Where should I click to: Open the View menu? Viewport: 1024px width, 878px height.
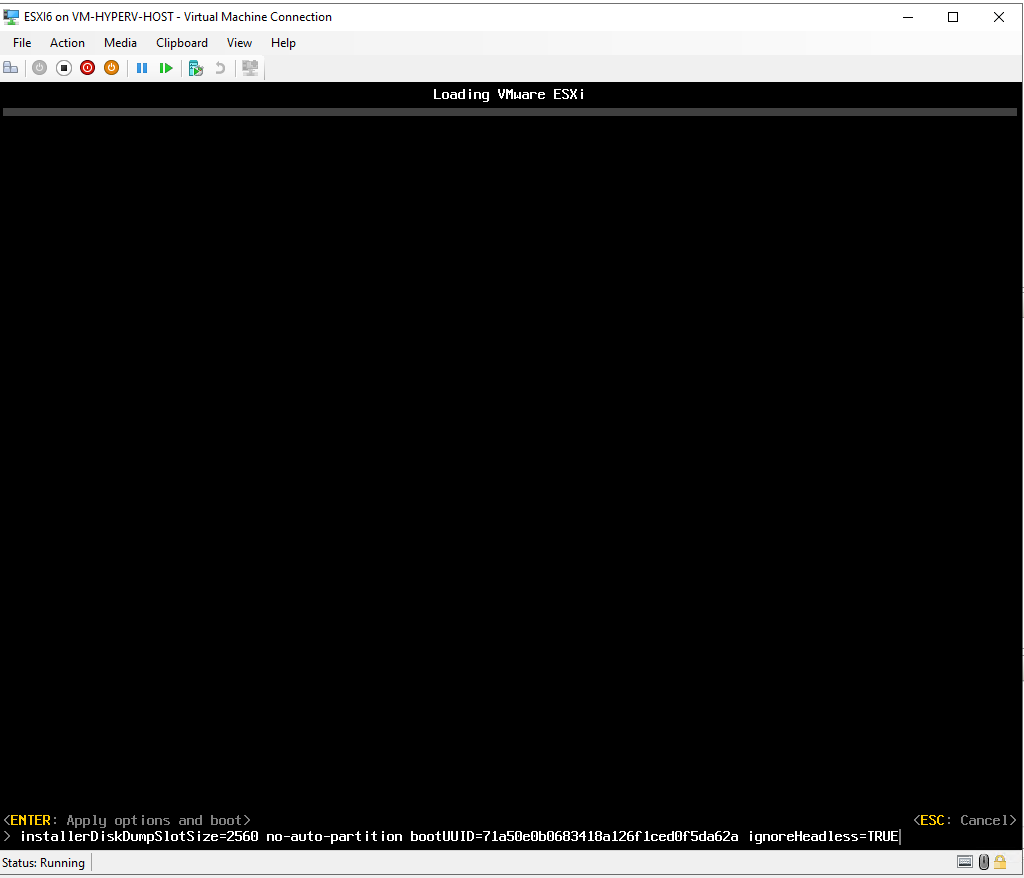[x=239, y=43]
